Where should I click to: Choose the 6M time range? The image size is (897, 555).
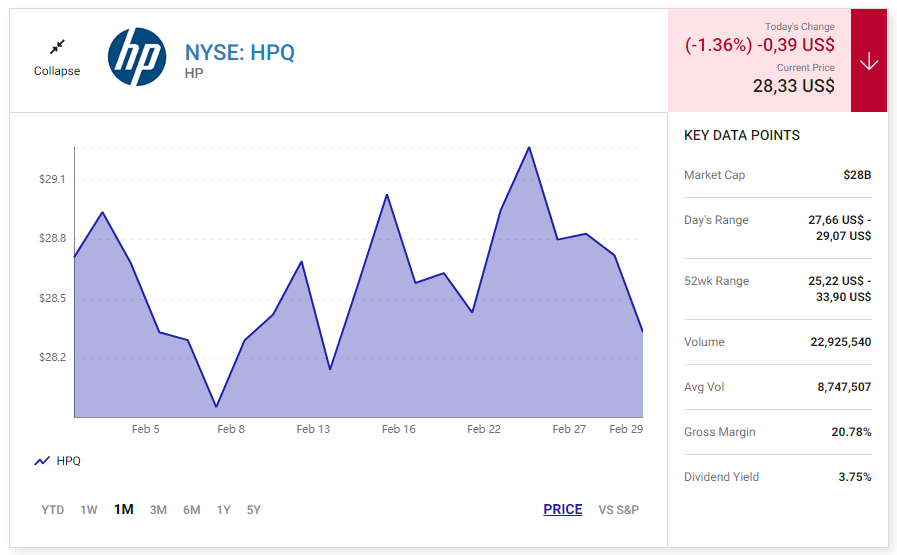click(x=192, y=510)
